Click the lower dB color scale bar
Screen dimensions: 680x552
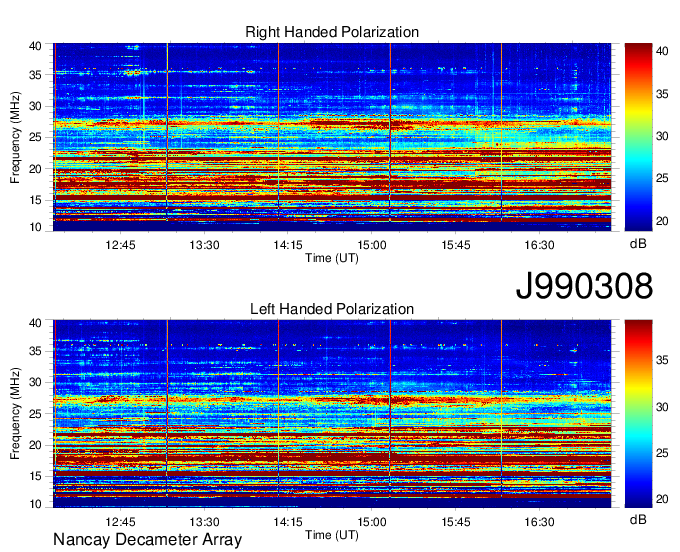click(x=638, y=414)
